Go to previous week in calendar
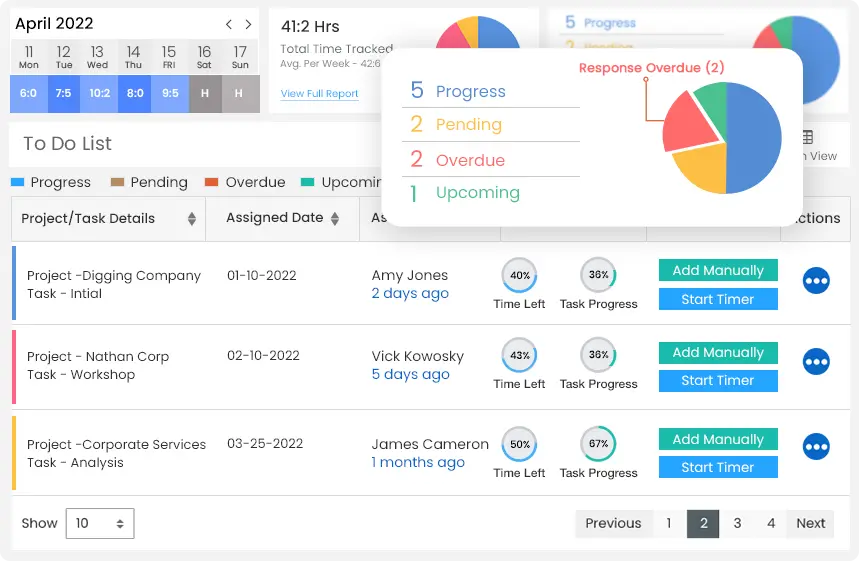This screenshot has height=561, width=859. pos(229,24)
